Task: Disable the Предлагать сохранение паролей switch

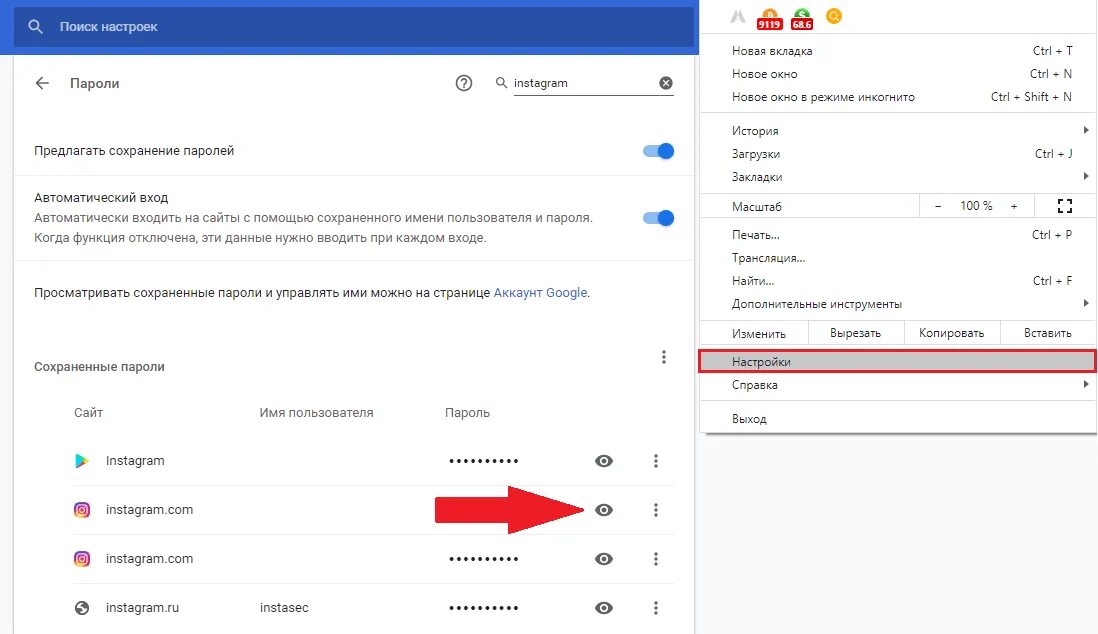Action: (658, 151)
